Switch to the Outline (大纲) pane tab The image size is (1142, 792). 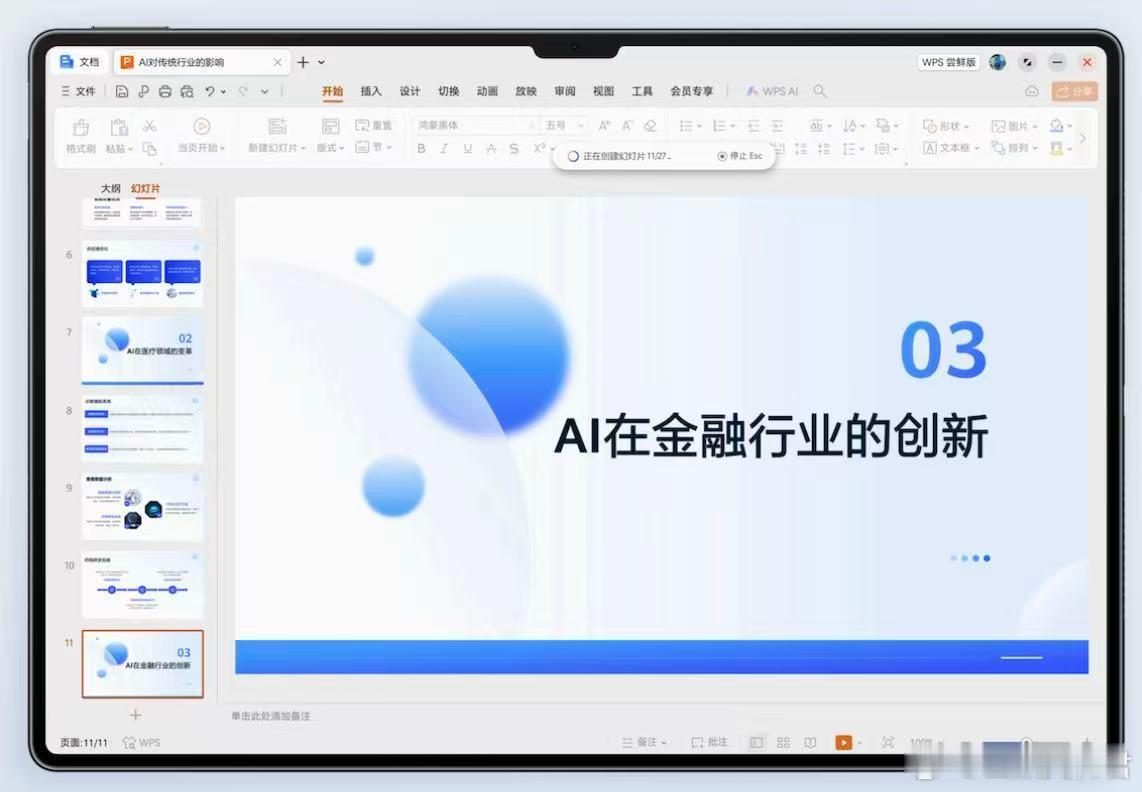111,189
